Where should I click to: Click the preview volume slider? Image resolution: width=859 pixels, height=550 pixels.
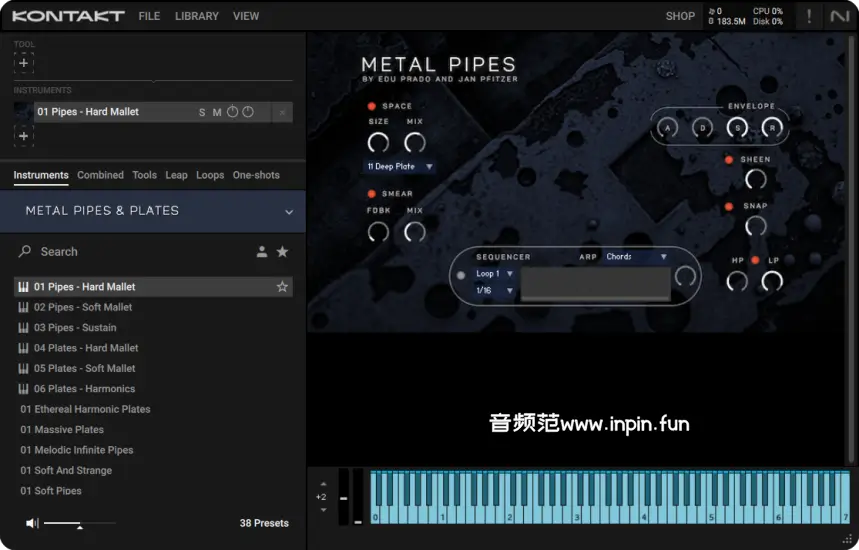click(x=79, y=523)
